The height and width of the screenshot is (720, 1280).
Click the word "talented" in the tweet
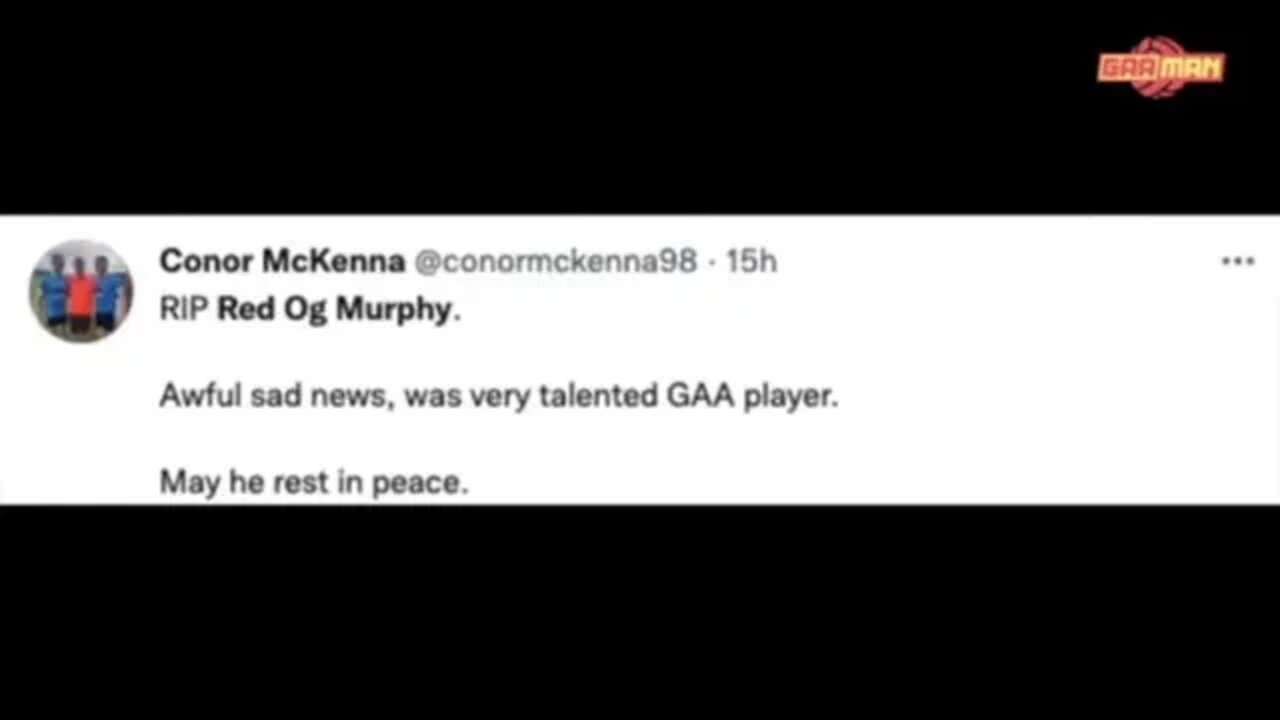point(598,397)
